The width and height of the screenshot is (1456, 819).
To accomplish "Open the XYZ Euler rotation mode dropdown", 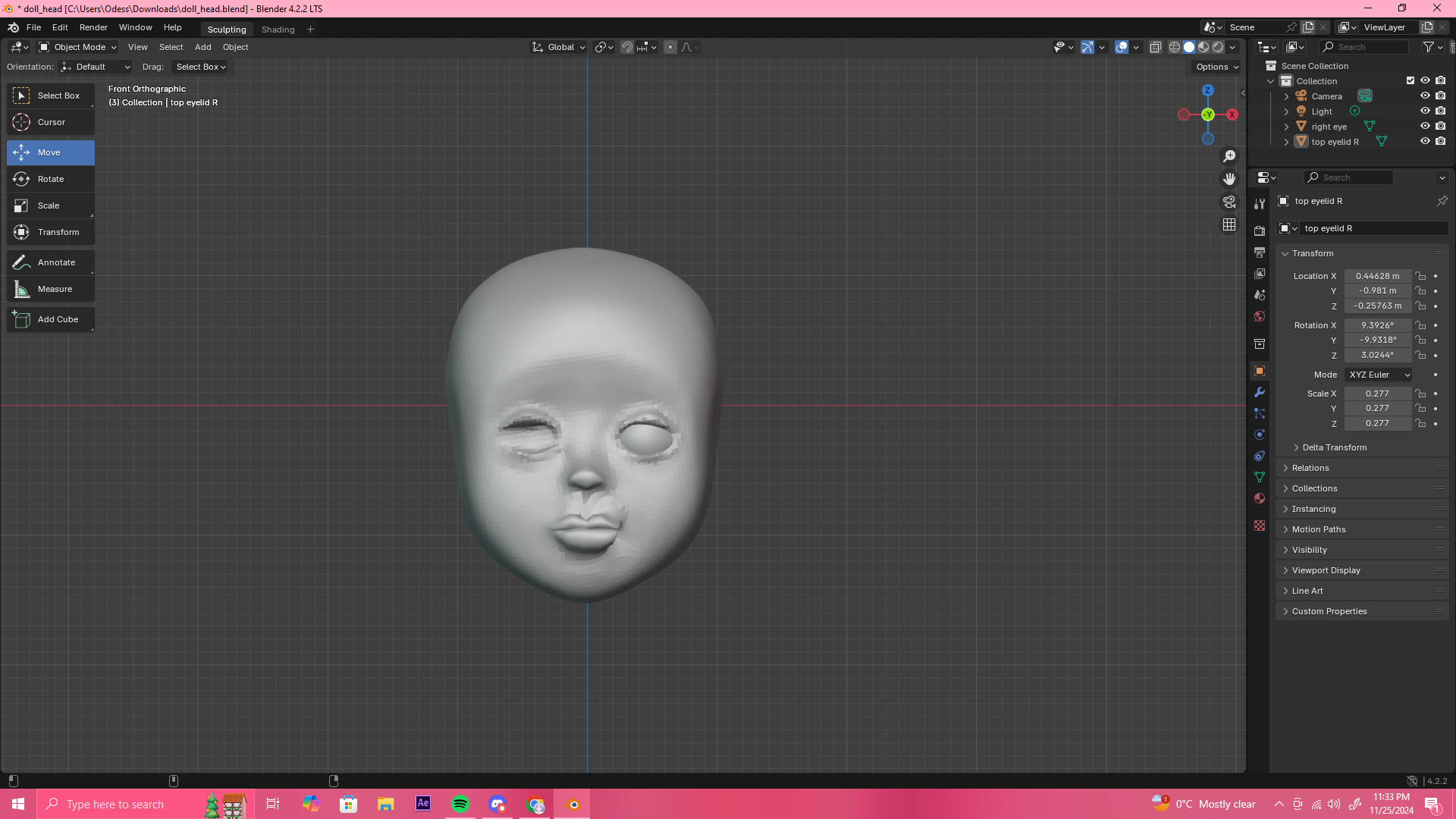I will click(x=1379, y=375).
